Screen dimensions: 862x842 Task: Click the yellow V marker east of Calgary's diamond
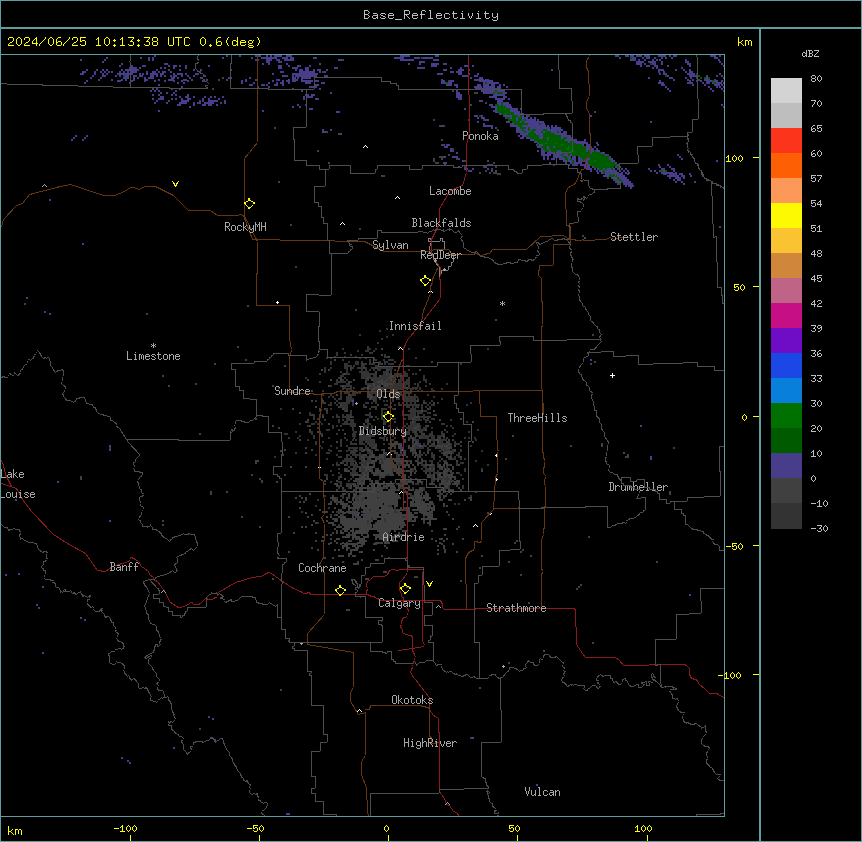(429, 584)
